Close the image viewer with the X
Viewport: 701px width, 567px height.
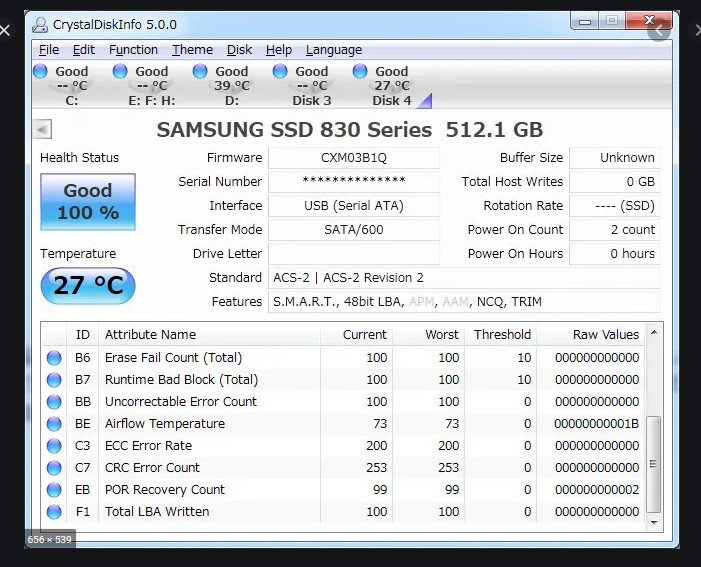tap(5, 30)
